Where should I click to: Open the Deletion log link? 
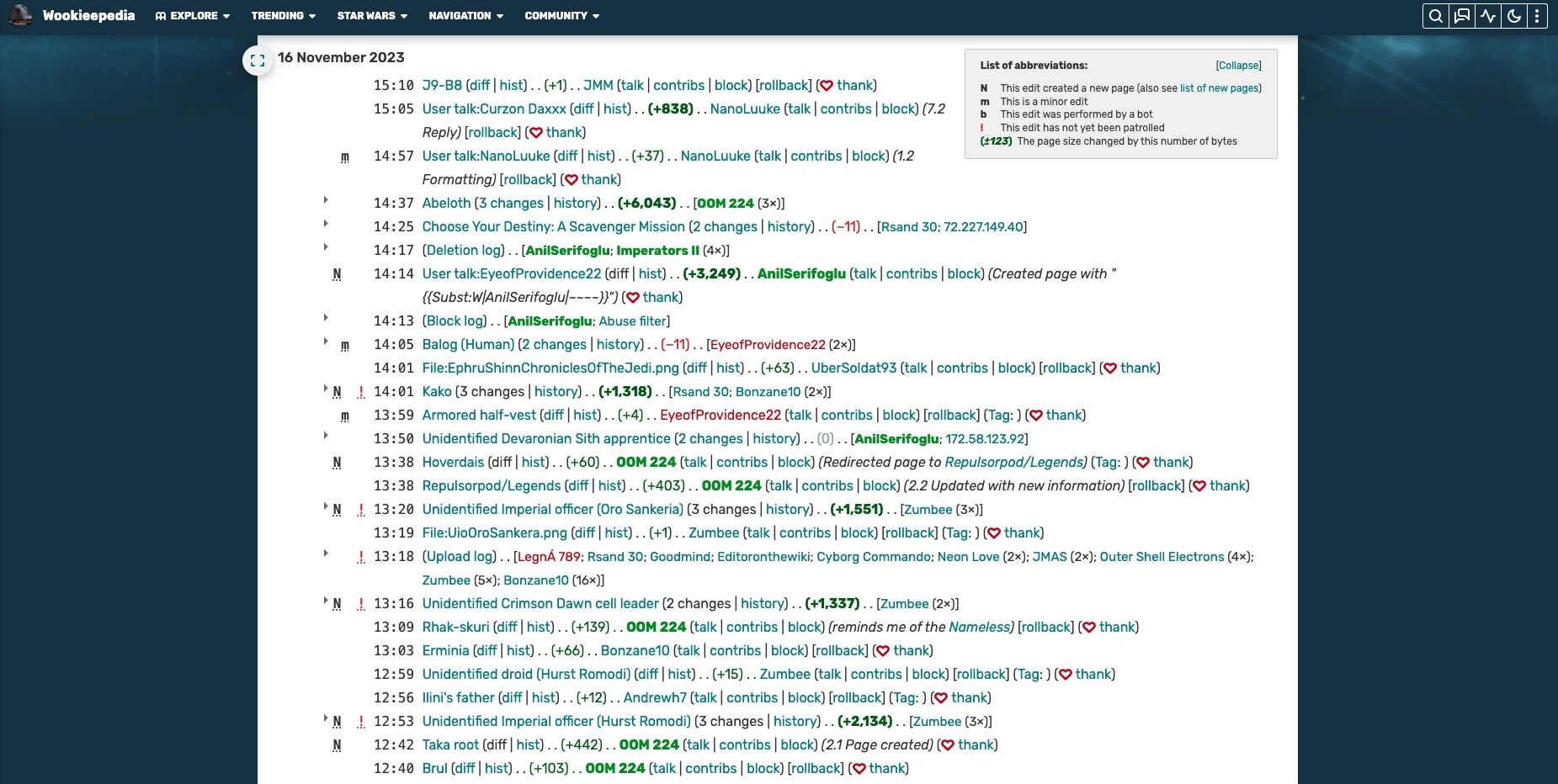click(464, 251)
